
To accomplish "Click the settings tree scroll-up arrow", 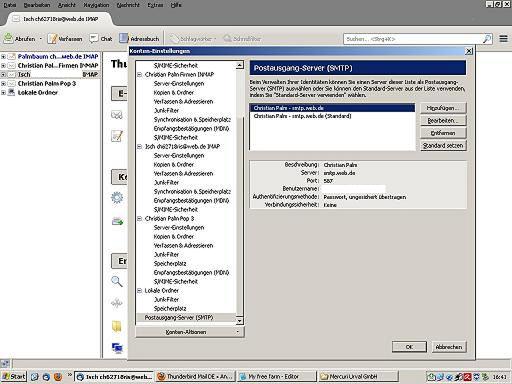I will click(x=240, y=65).
